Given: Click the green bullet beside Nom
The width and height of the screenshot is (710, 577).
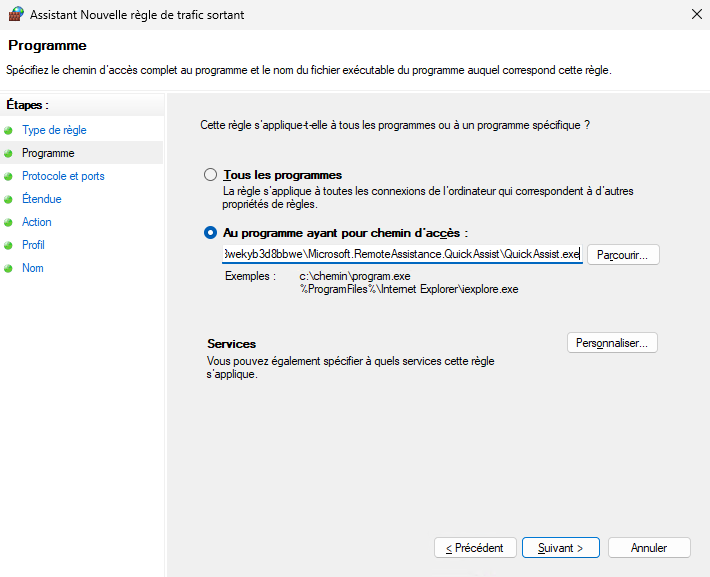Looking at the screenshot, I should coord(9,269).
